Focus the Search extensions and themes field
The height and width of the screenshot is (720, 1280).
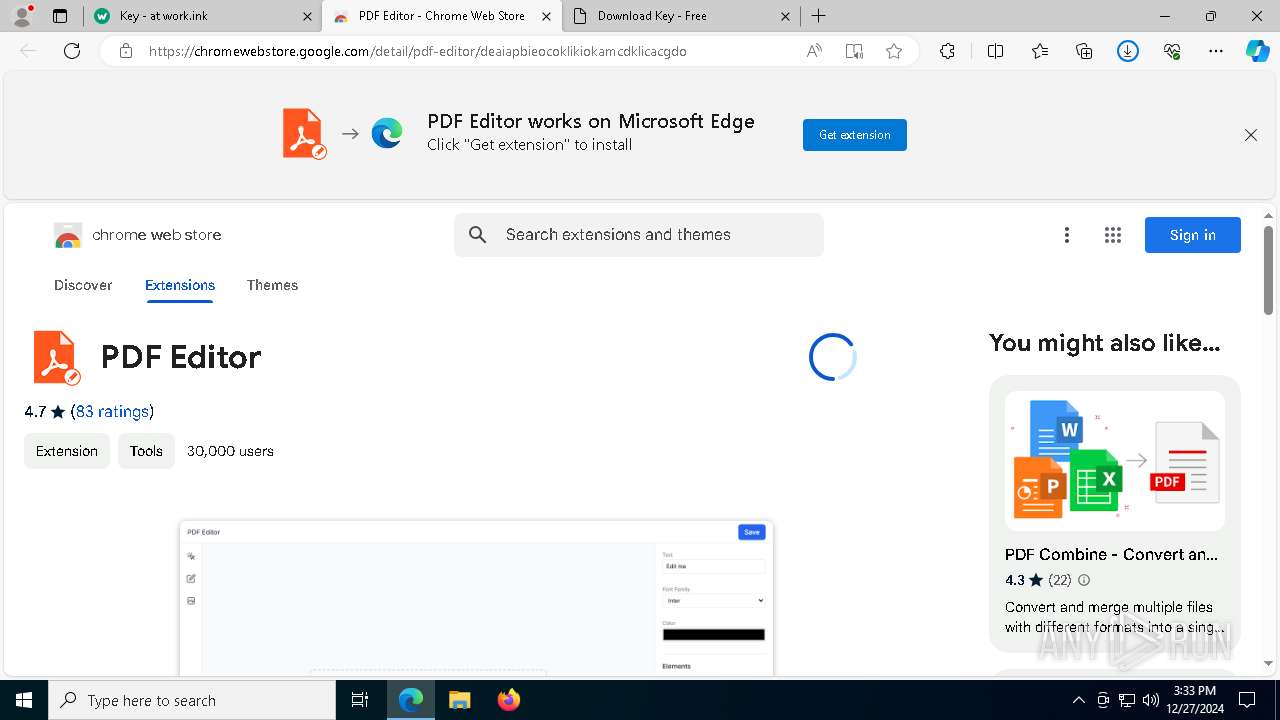pos(639,235)
